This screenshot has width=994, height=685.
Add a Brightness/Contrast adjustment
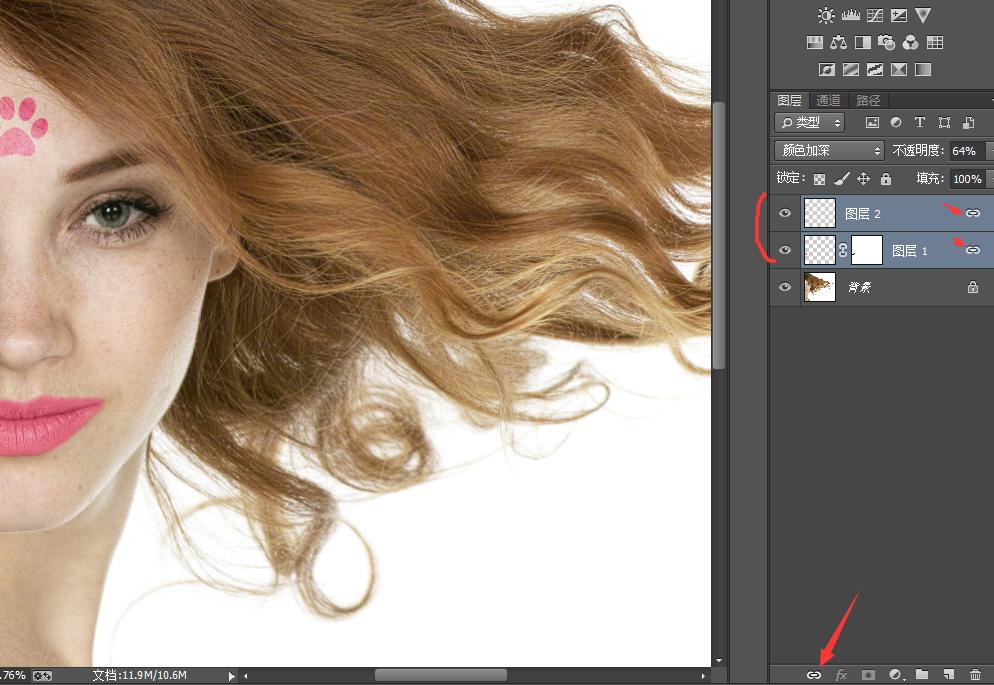[826, 15]
